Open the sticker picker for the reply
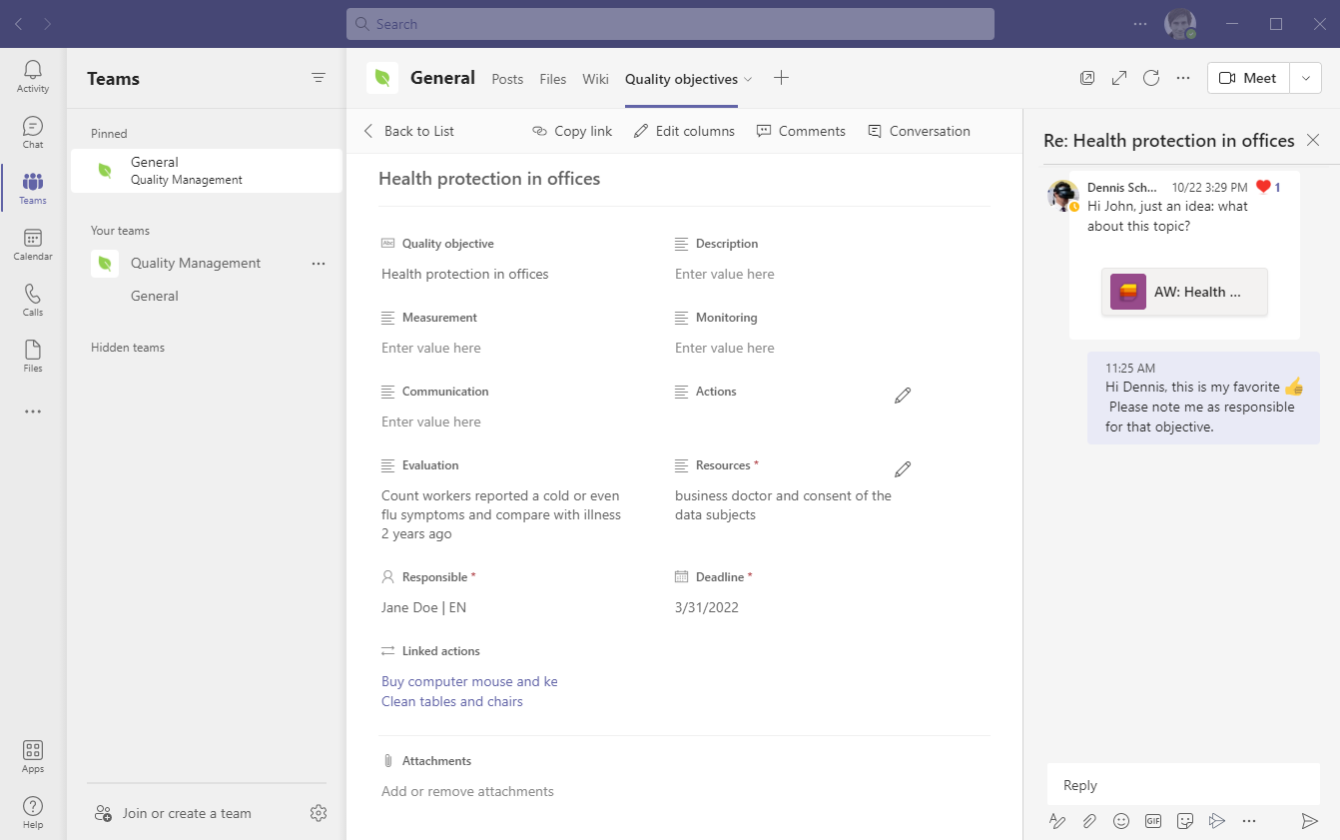This screenshot has width=1340, height=840. tap(1184, 820)
